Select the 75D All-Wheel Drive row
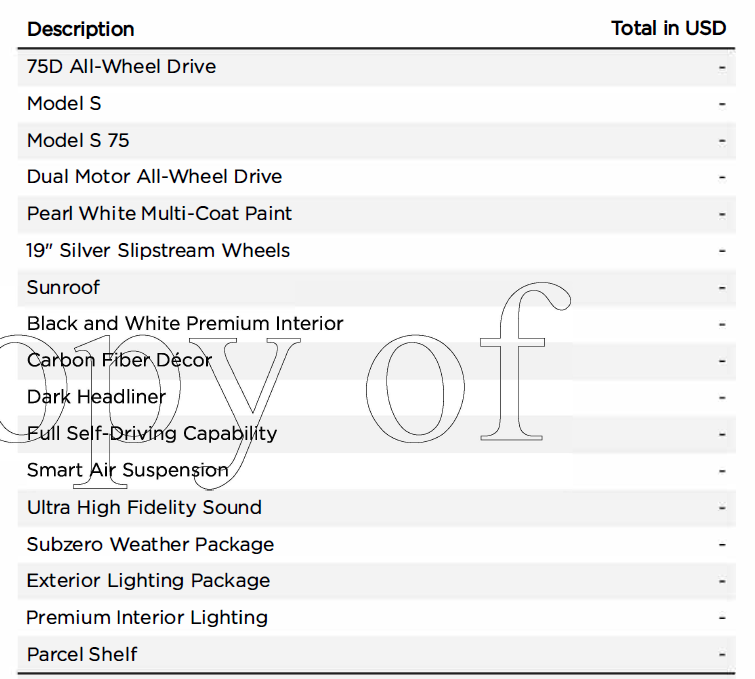755x679 pixels. [377, 67]
